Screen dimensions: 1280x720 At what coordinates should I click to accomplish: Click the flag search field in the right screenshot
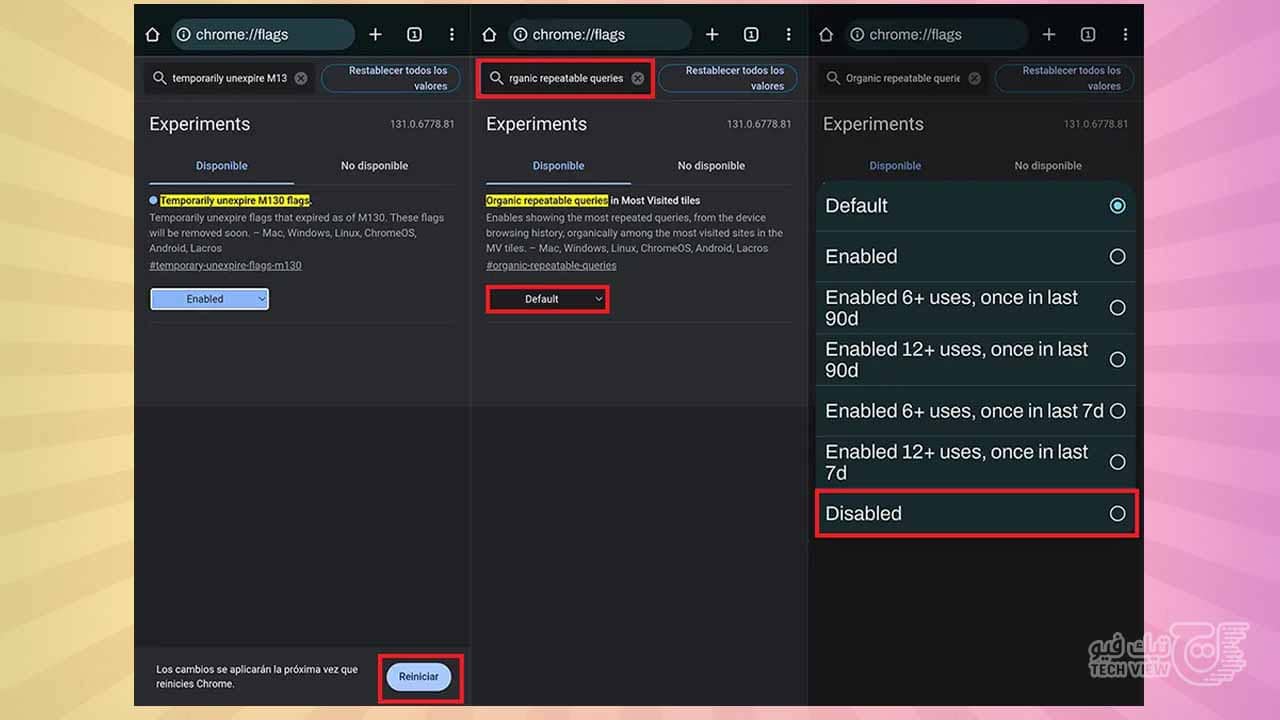[x=903, y=78]
